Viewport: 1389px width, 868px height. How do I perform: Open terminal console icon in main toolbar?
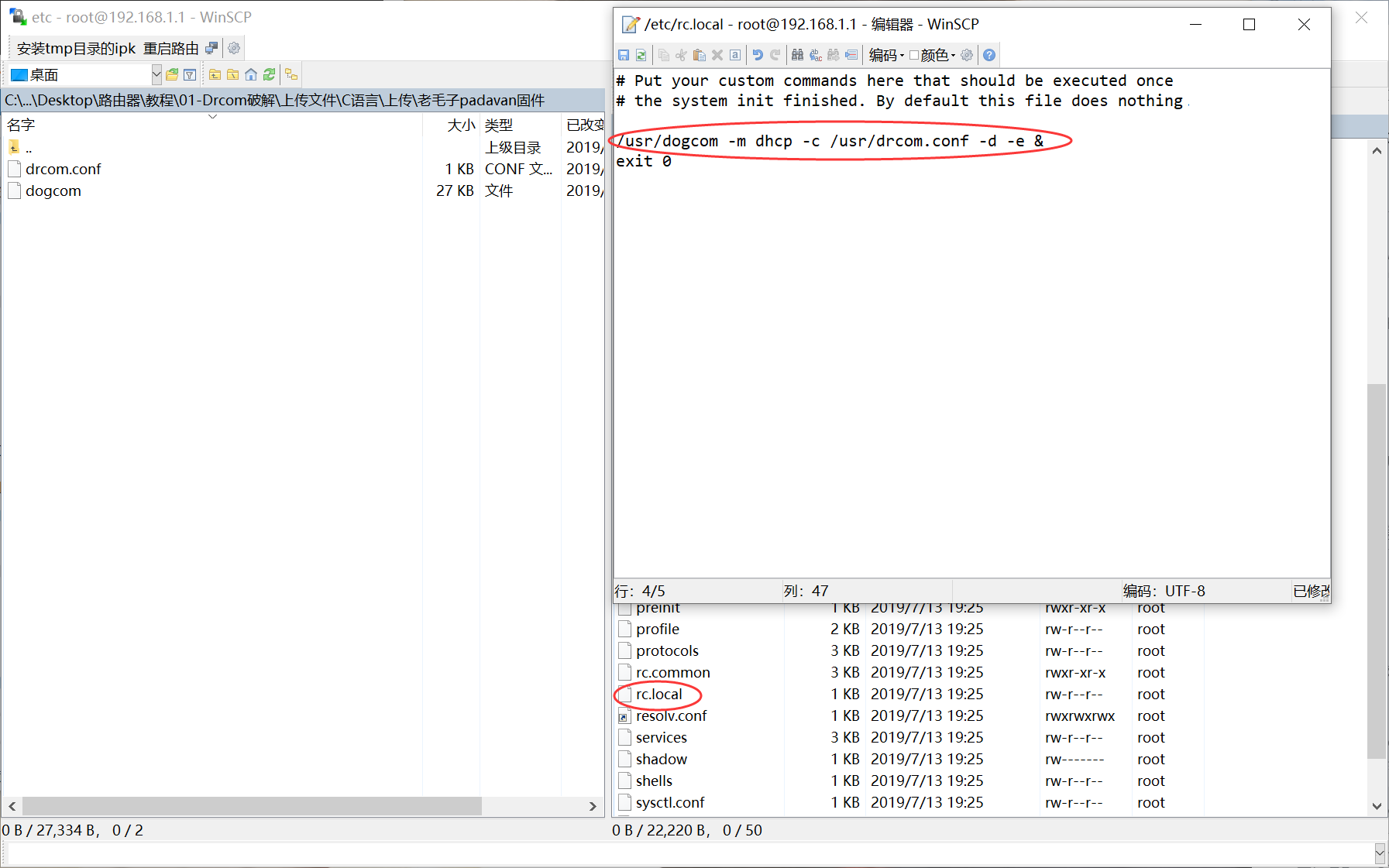(x=211, y=48)
